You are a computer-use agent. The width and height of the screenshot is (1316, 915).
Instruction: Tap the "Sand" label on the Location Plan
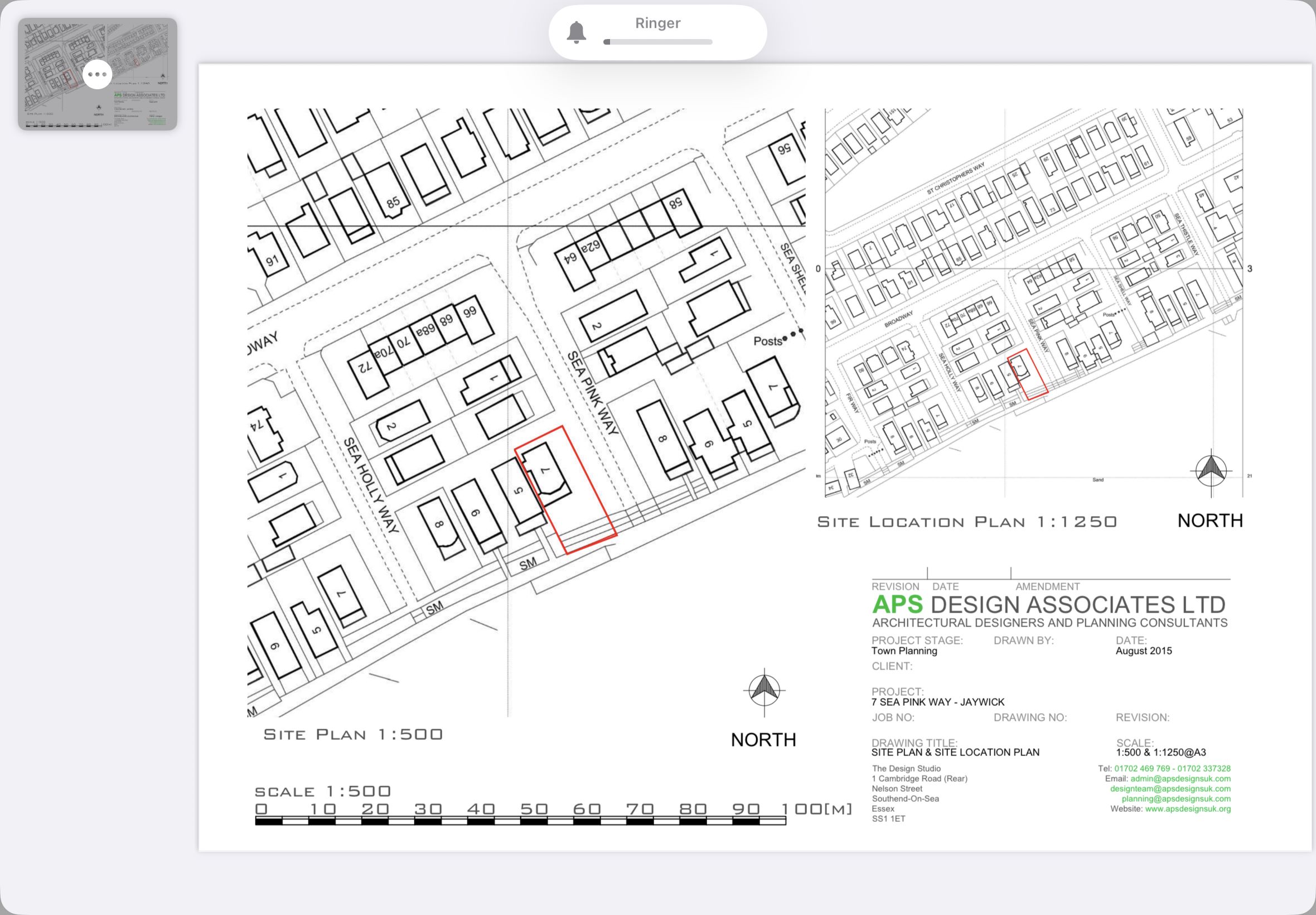[x=1098, y=480]
